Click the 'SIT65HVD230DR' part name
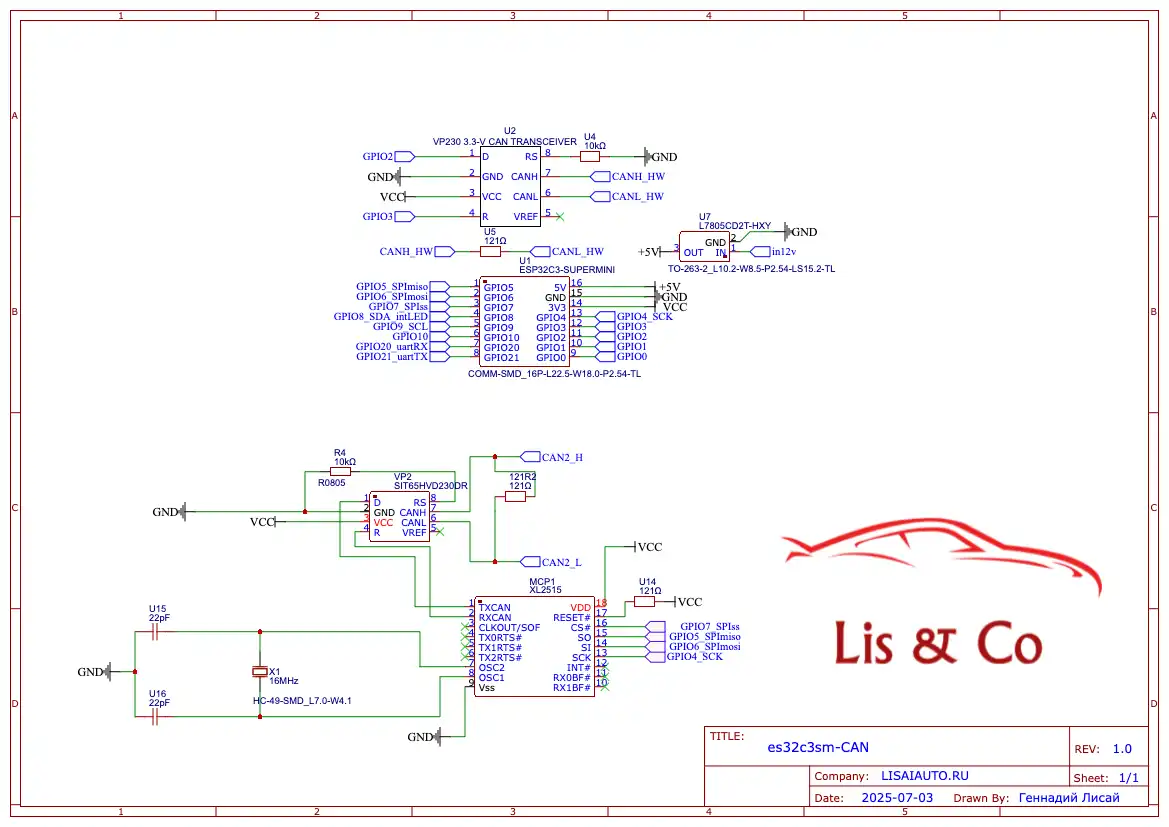 431,485
